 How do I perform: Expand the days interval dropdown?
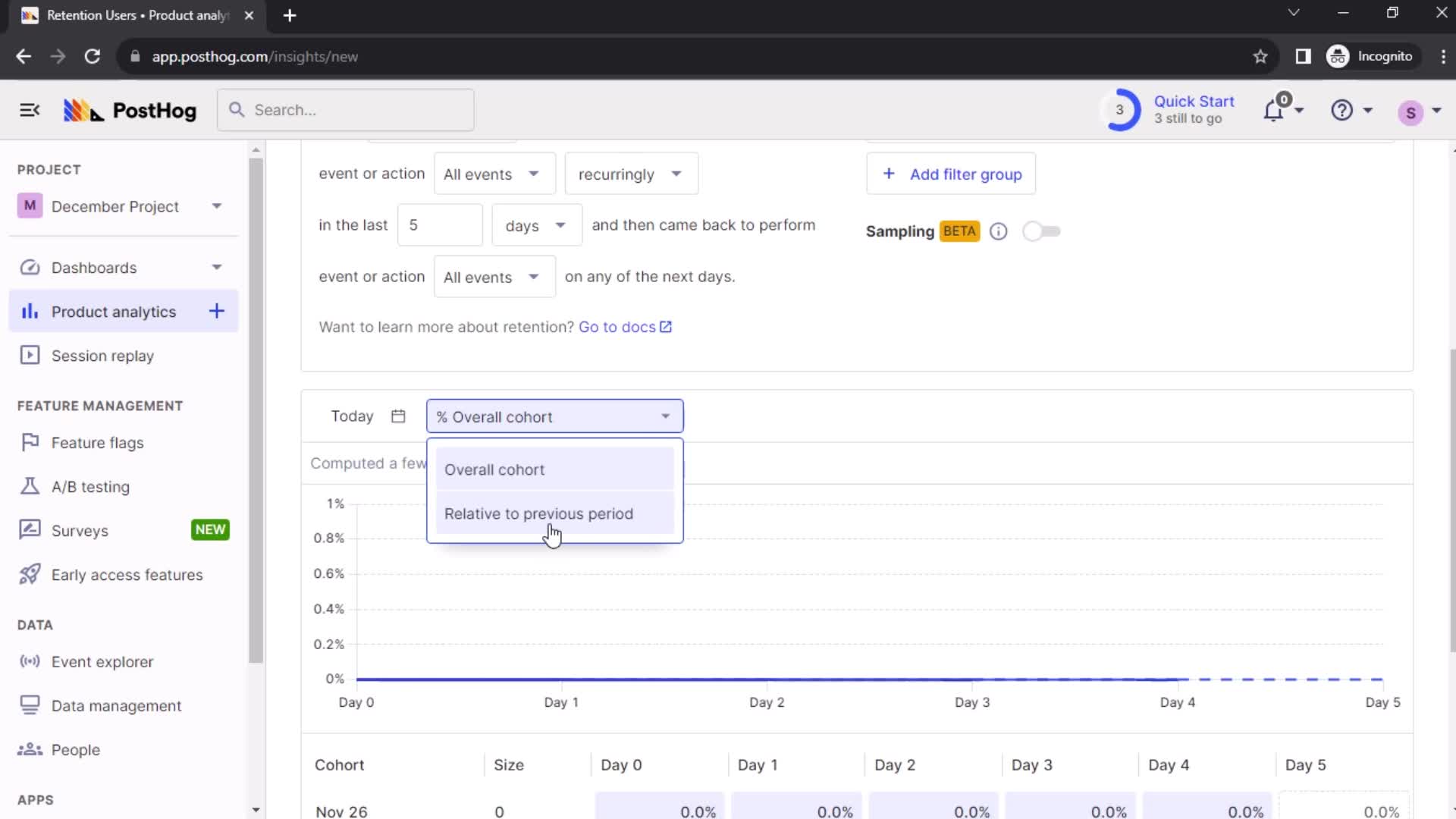tap(535, 224)
